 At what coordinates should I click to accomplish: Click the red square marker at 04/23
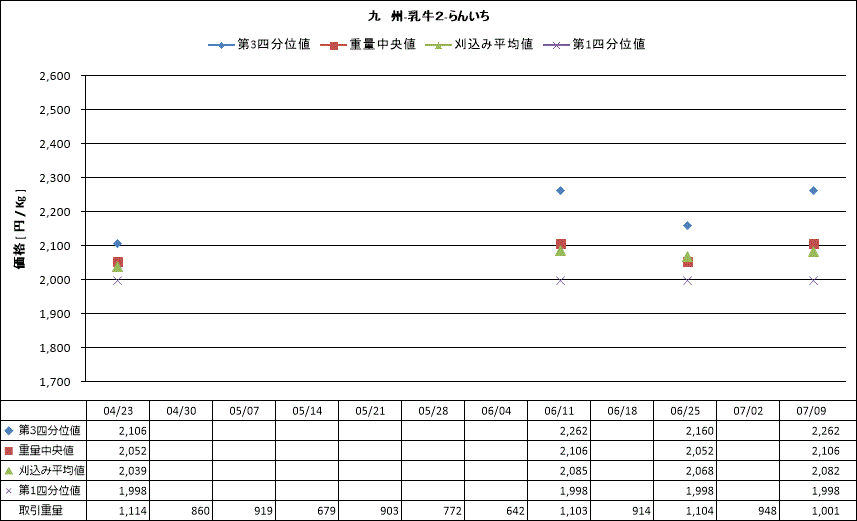tap(118, 262)
